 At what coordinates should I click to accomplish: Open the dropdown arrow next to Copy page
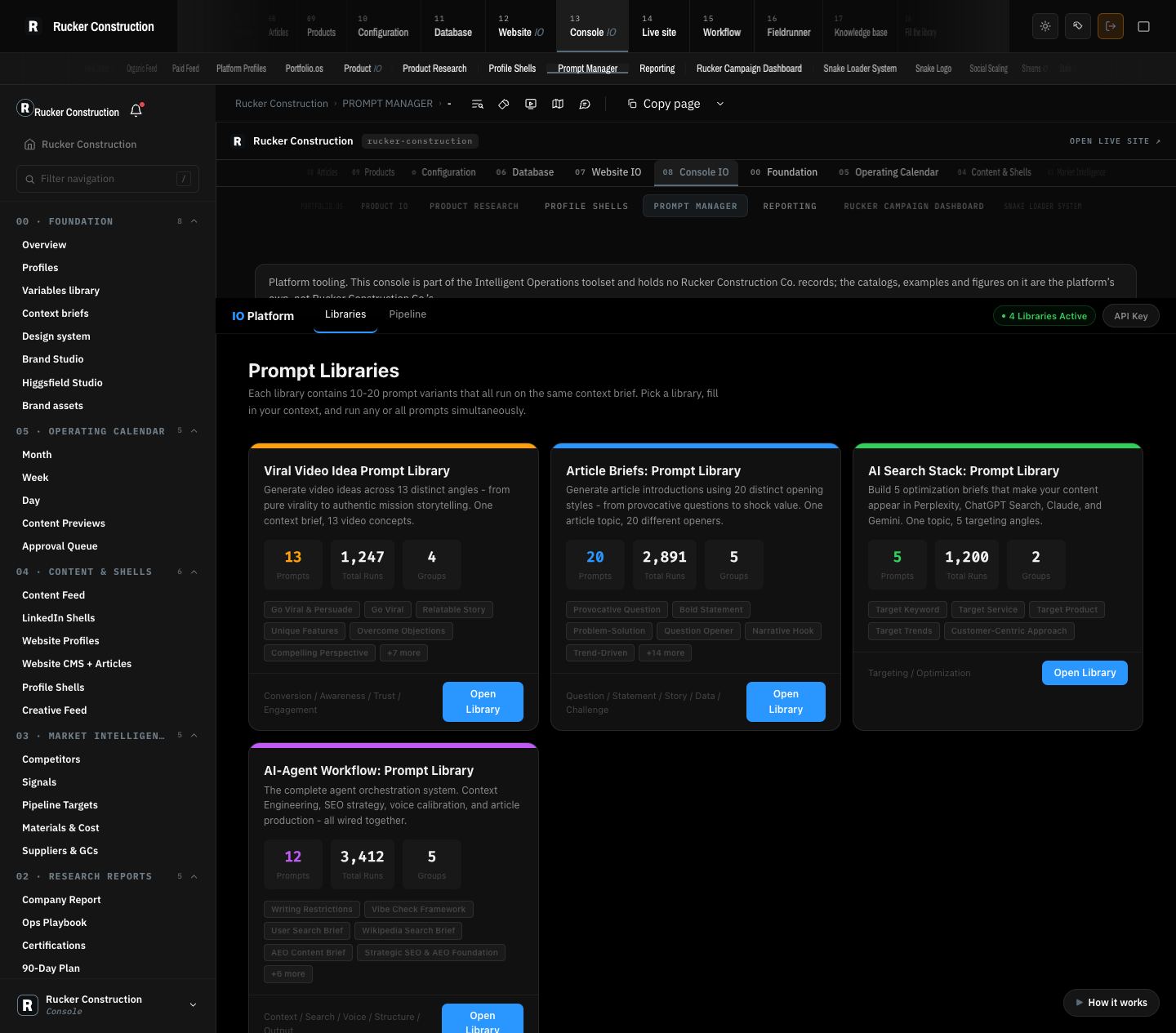(x=719, y=104)
